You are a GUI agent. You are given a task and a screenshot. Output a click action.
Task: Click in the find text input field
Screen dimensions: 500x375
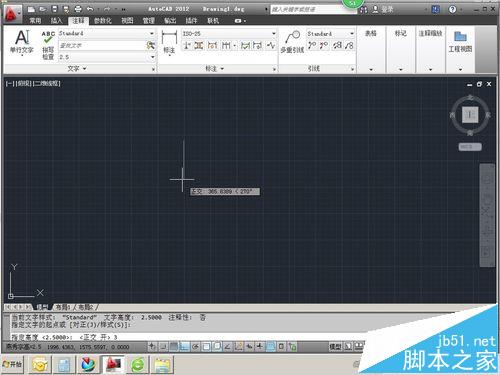coord(102,45)
